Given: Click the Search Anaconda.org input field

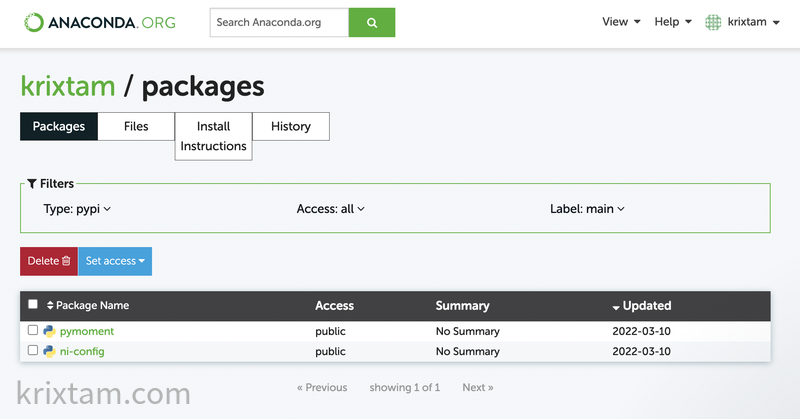Looking at the screenshot, I should (x=279, y=23).
